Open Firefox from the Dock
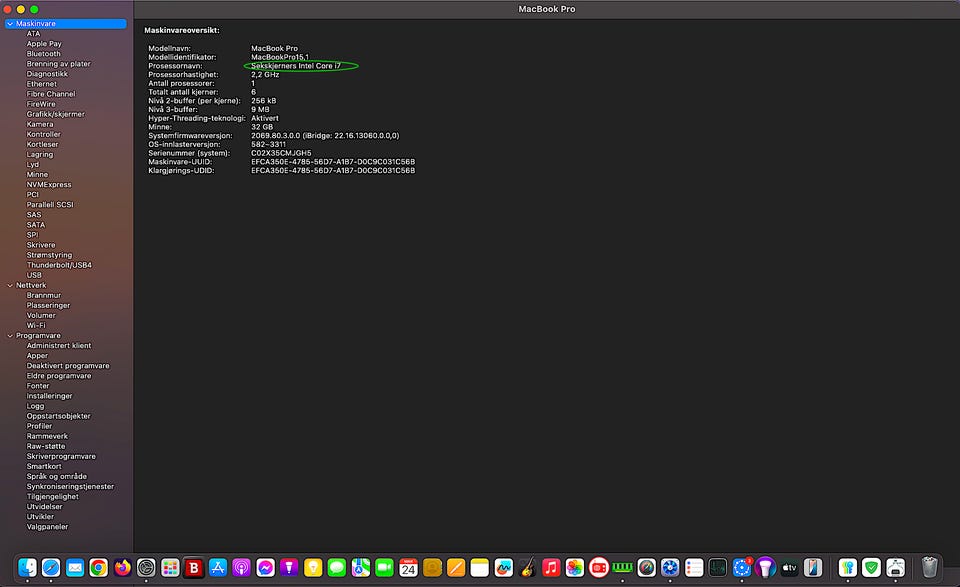 click(x=123, y=567)
